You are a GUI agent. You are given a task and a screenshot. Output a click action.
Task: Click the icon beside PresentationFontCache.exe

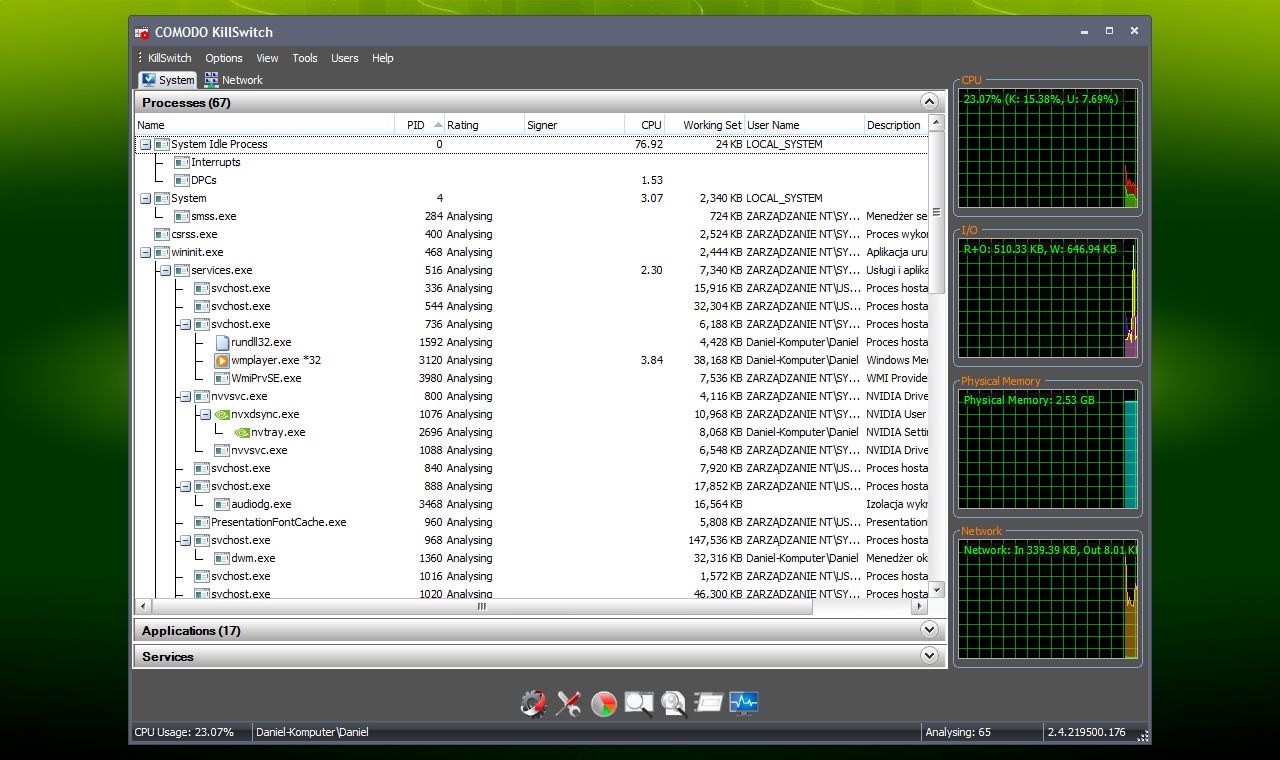click(x=202, y=522)
